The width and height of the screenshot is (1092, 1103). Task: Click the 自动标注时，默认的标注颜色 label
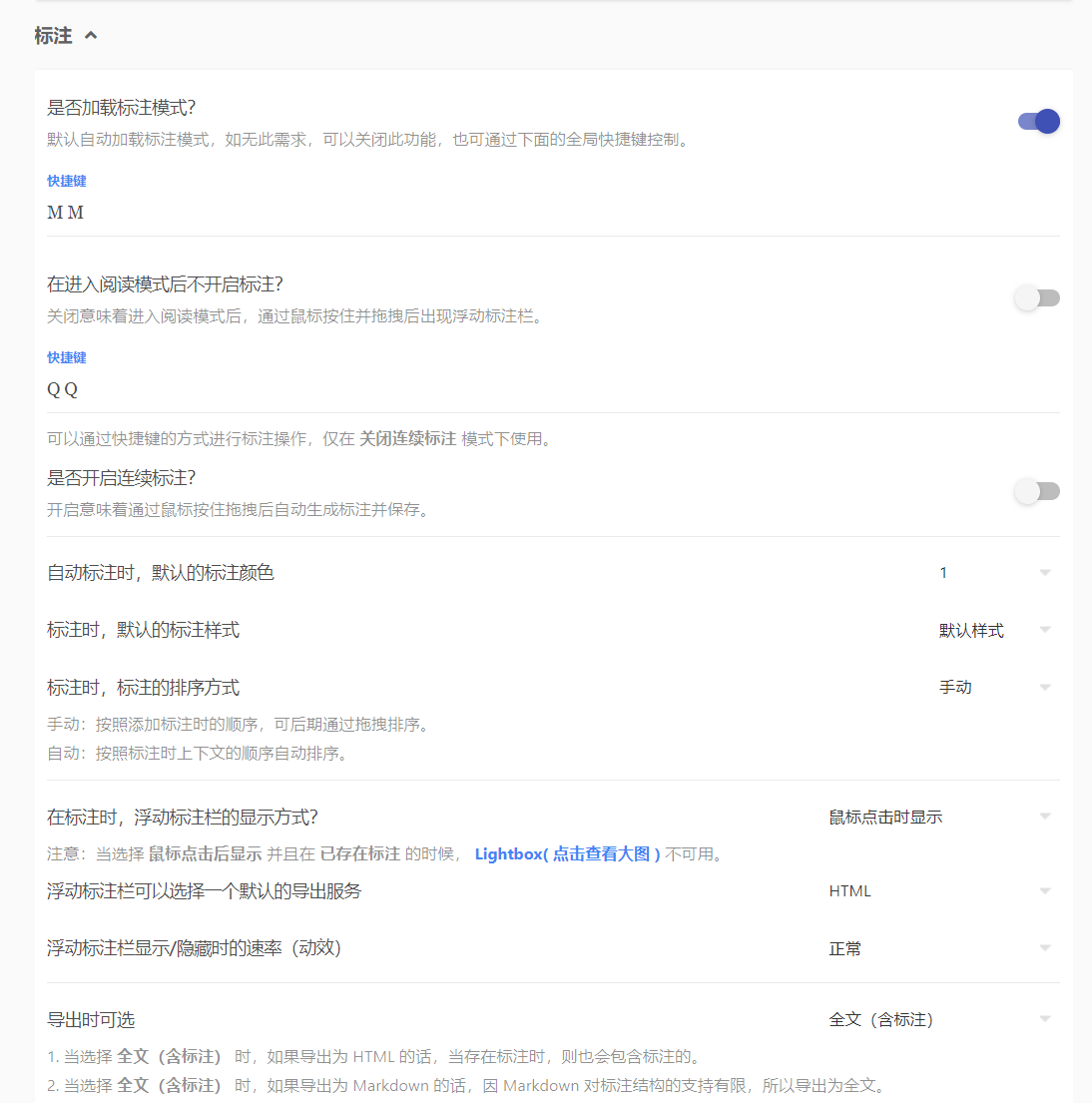161,573
